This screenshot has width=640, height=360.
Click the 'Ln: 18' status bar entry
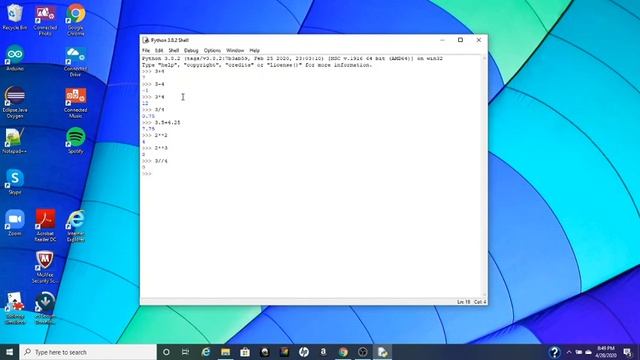pyautogui.click(x=463, y=302)
